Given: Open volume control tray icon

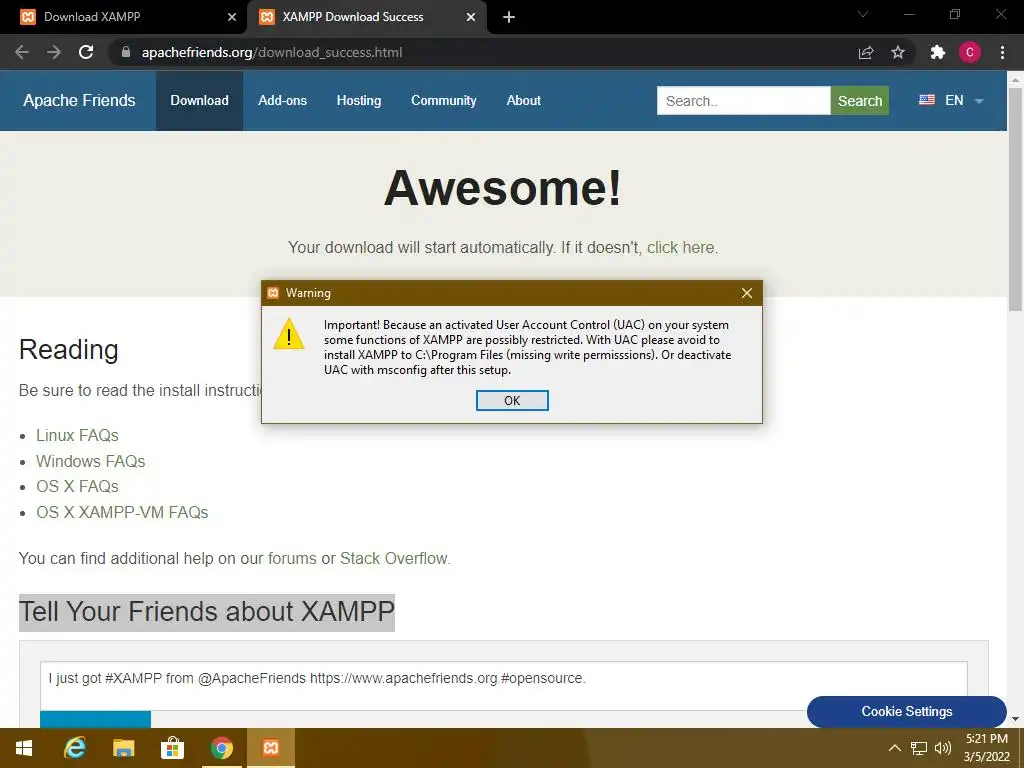Looking at the screenshot, I should [942, 748].
